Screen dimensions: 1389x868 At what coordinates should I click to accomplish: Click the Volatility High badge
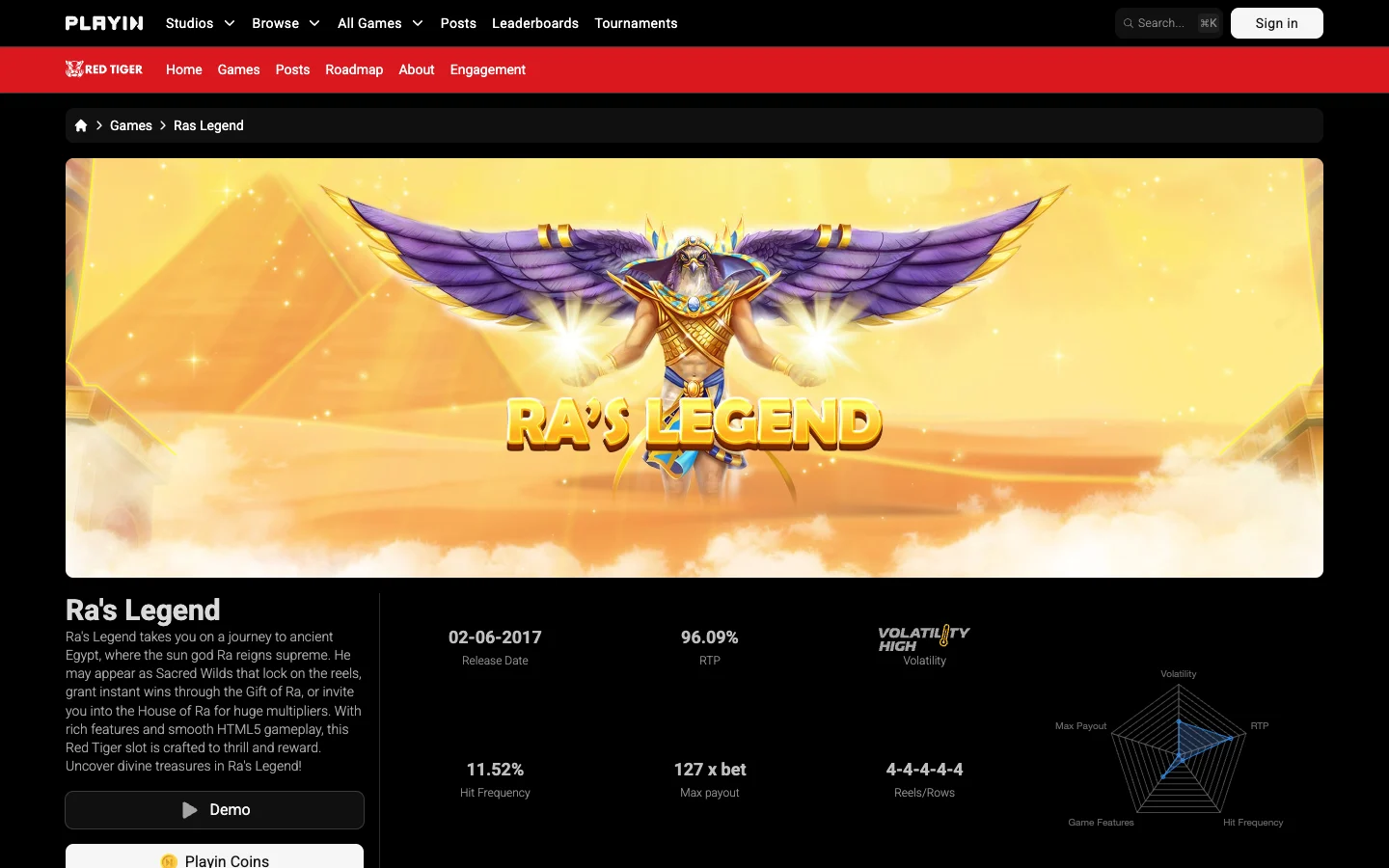pyautogui.click(x=924, y=638)
